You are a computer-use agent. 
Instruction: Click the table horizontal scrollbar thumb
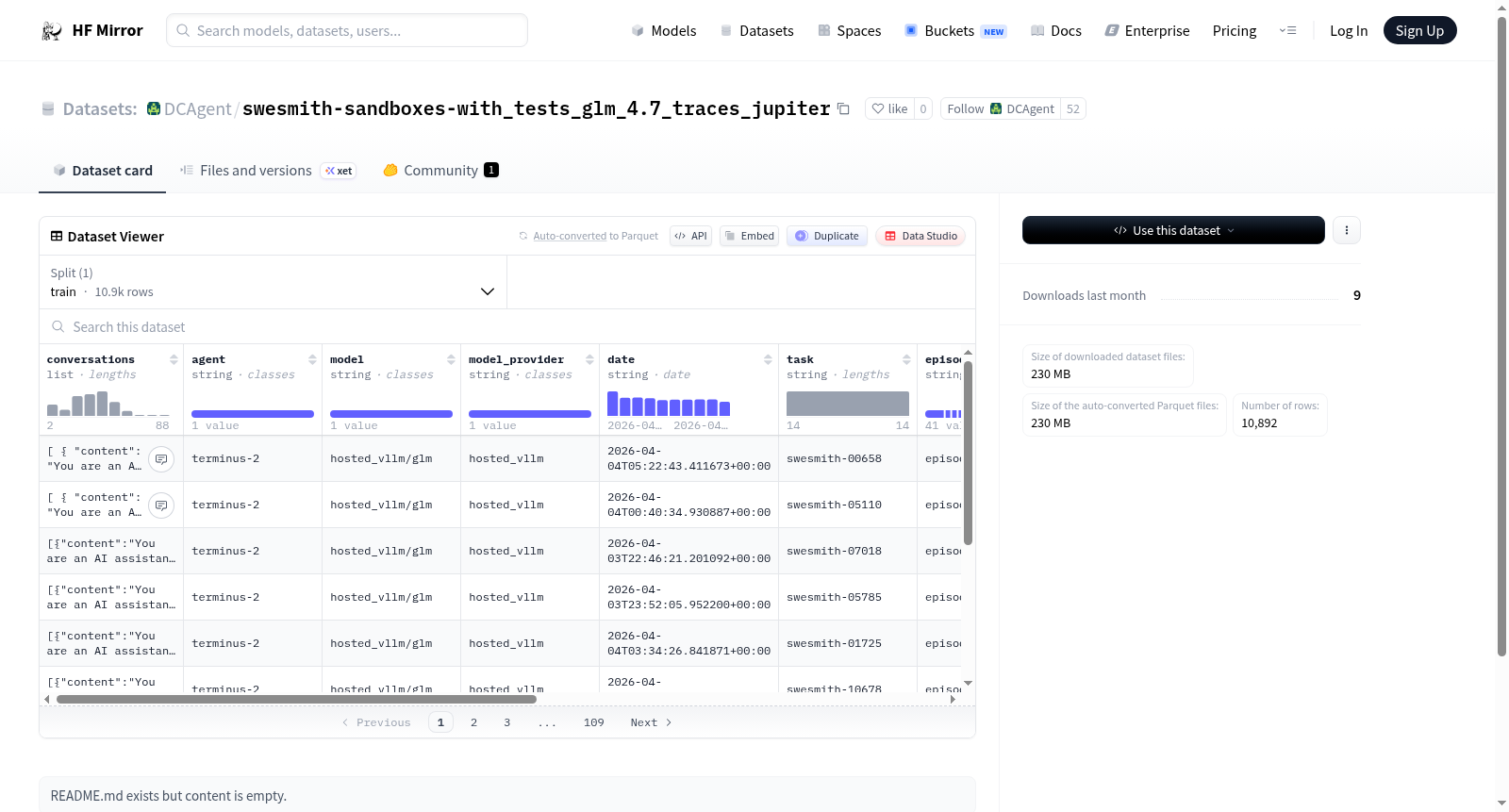296,700
